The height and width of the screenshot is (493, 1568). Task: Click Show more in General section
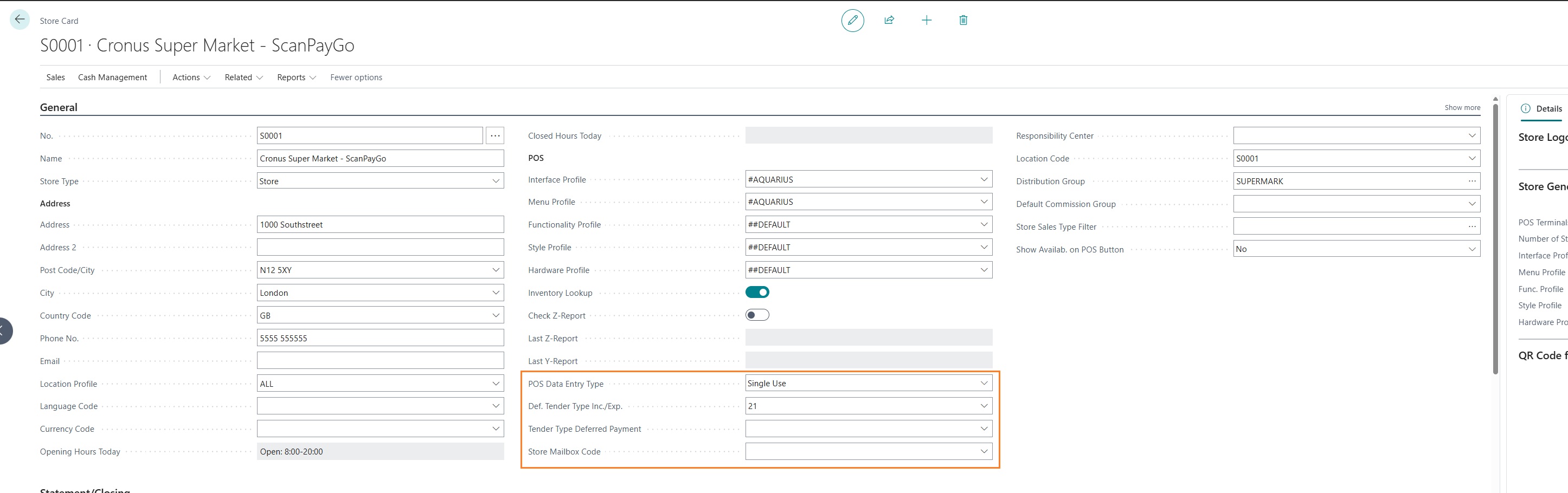point(1462,108)
